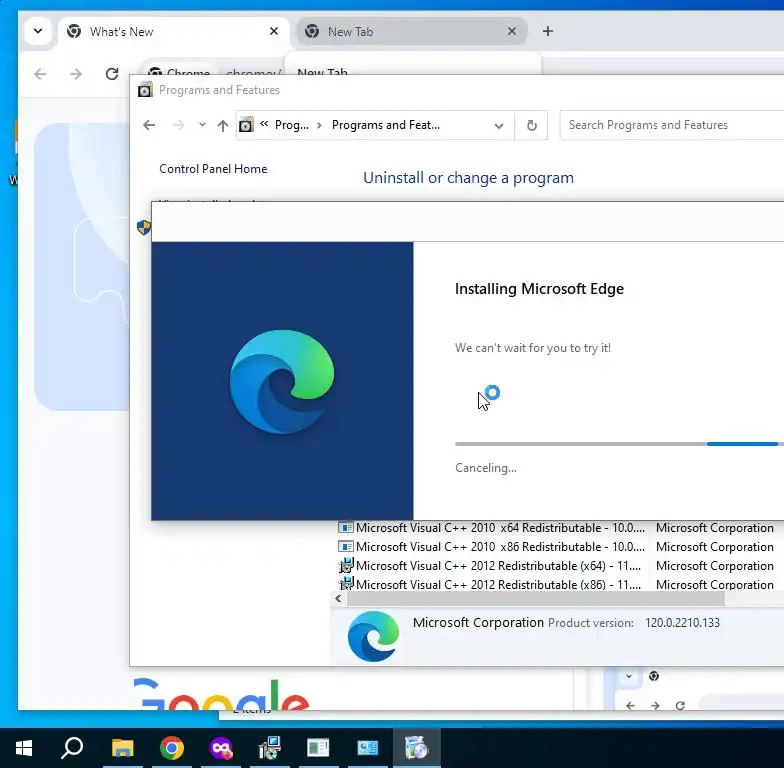Open the purple mask app in taskbar
Screen dimensions: 784x768
click(221, 748)
